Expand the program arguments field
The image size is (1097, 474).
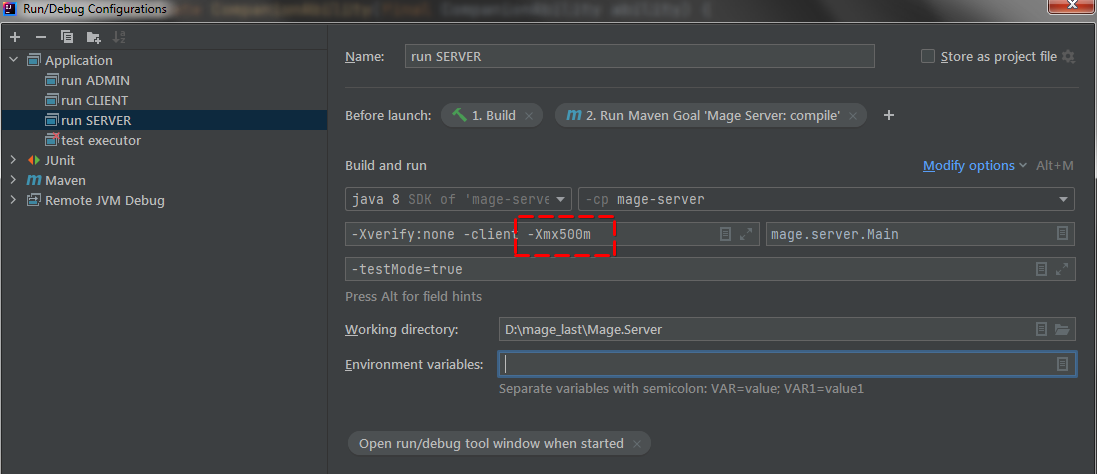1062,269
